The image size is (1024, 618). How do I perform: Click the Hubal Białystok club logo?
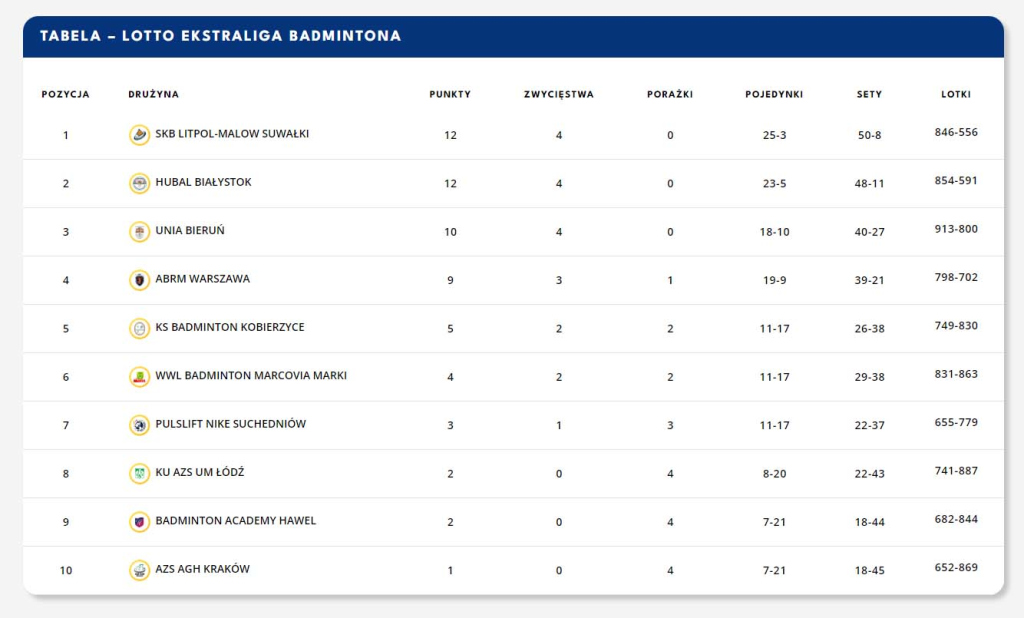tap(140, 183)
